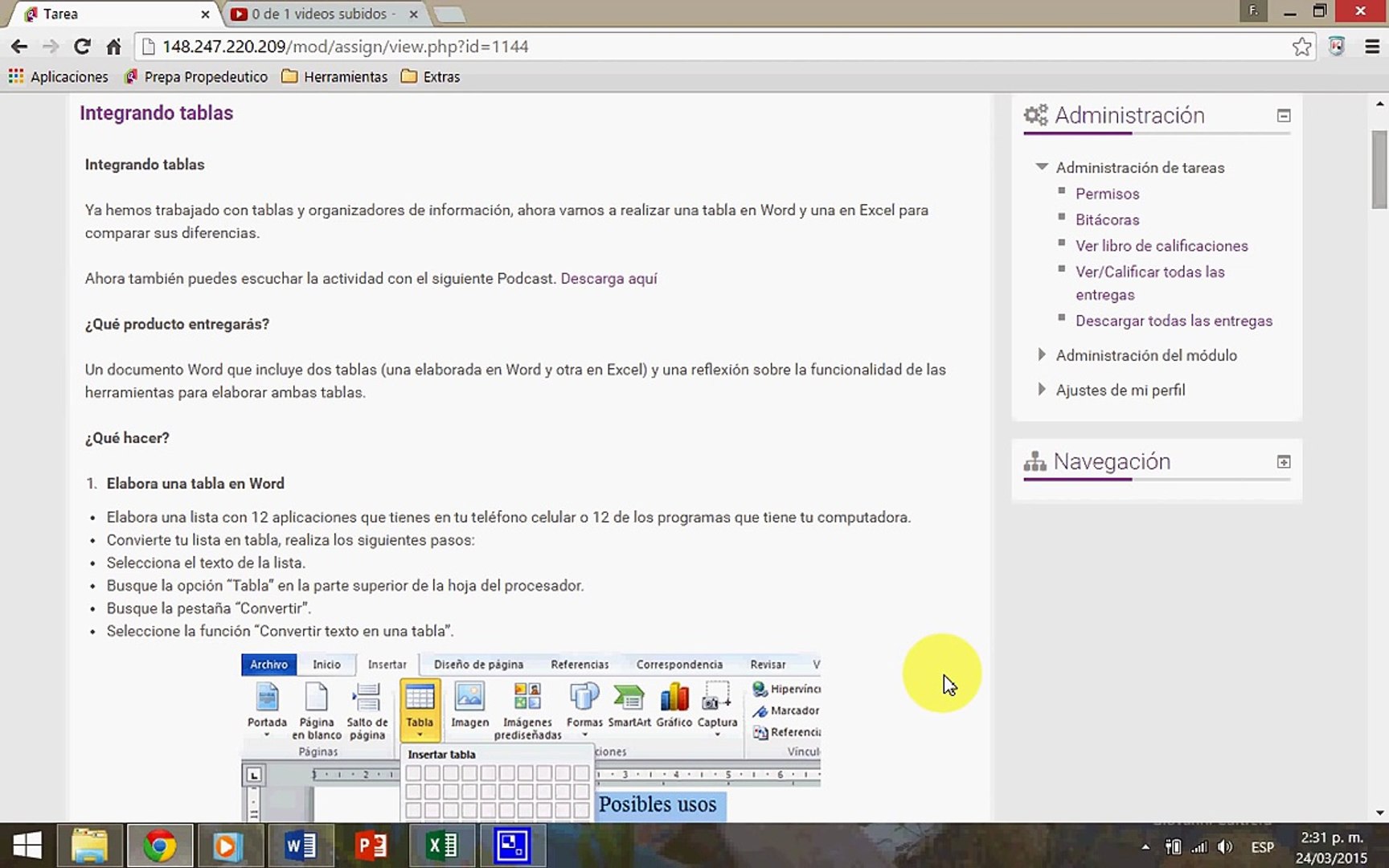Close the videos subidos tab
This screenshot has width=1389, height=868.
(413, 14)
